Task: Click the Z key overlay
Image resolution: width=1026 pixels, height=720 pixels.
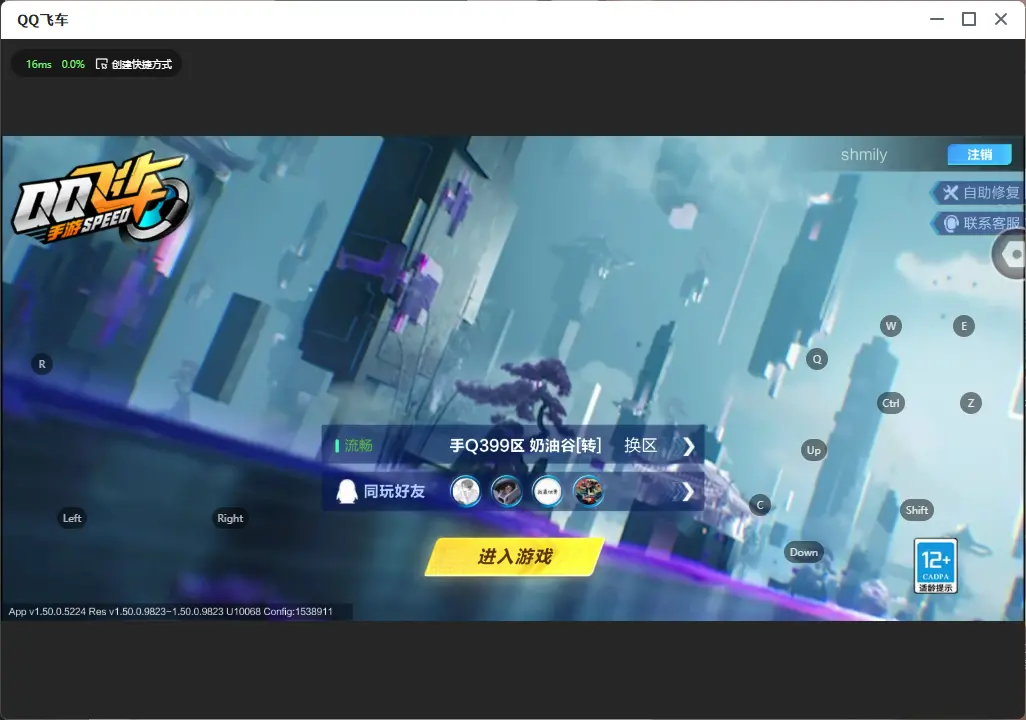Action: click(970, 403)
